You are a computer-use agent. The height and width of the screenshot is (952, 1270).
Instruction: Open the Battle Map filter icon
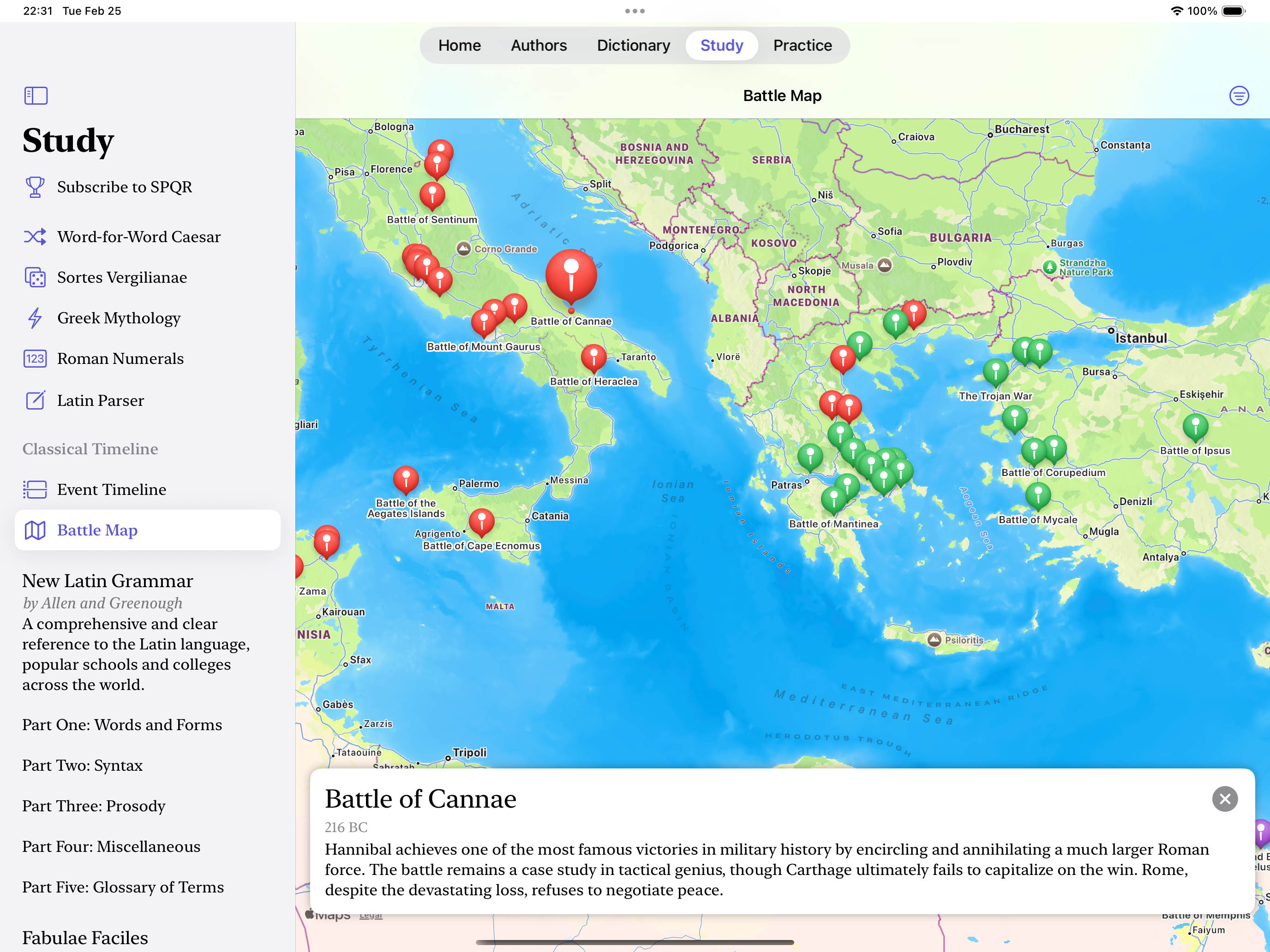[1239, 95]
